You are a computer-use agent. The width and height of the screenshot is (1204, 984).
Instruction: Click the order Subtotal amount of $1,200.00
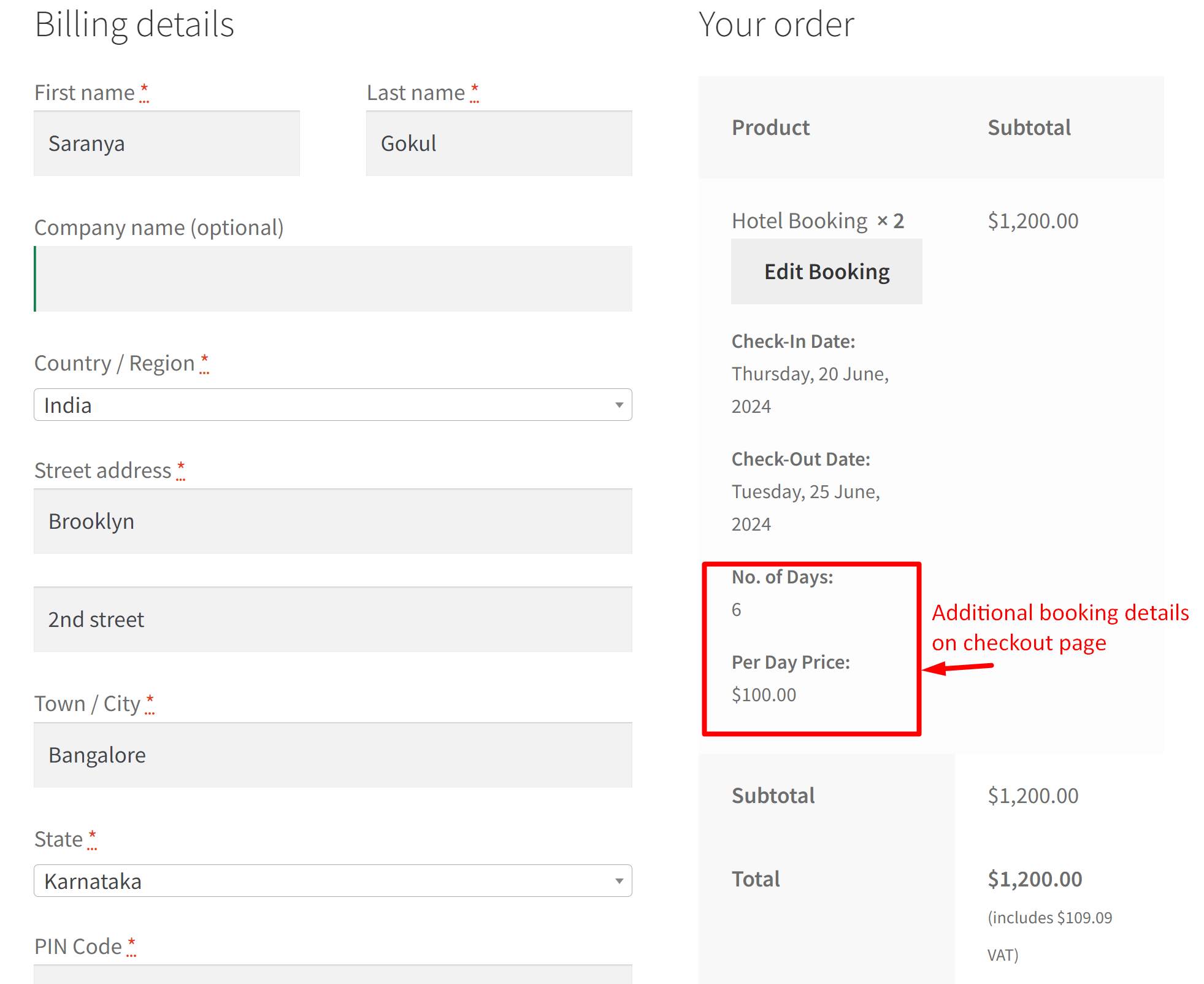pyautogui.click(x=1033, y=796)
